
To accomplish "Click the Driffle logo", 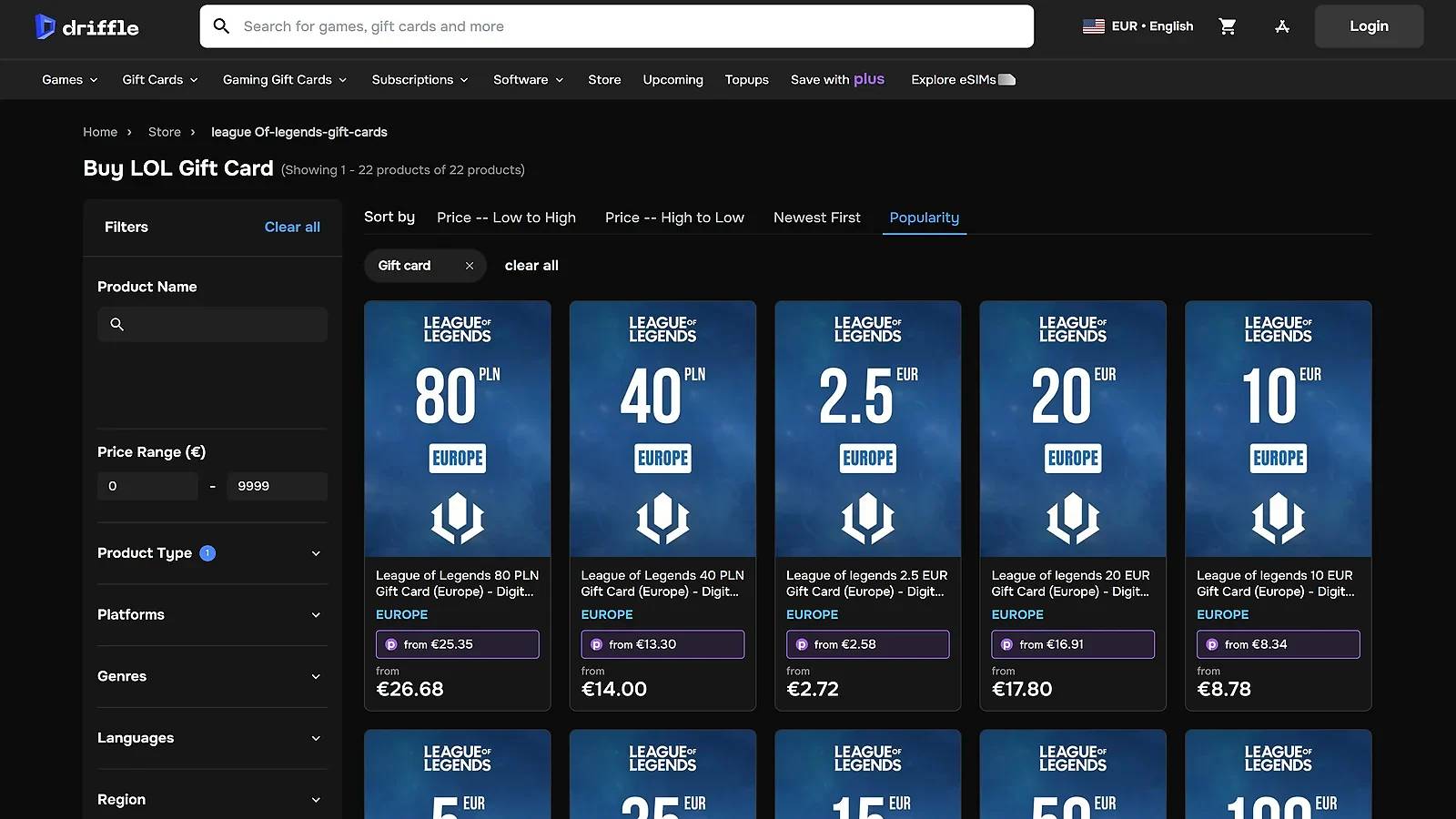I will coord(86,26).
